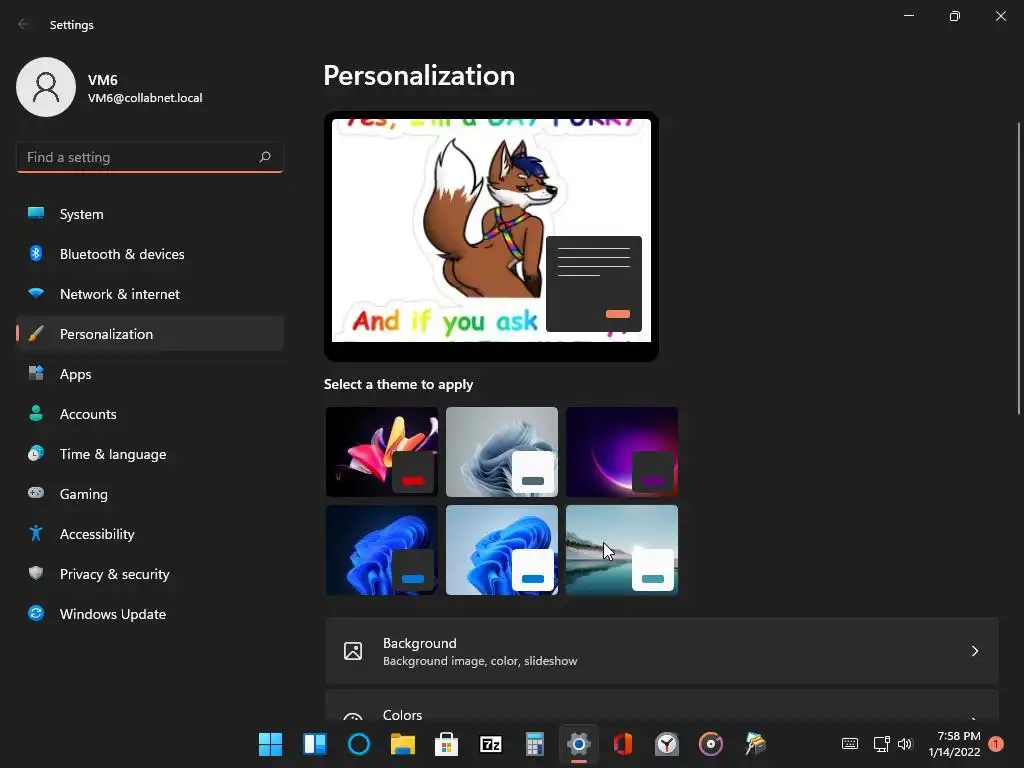Open the disc app in taskbar

[711, 744]
